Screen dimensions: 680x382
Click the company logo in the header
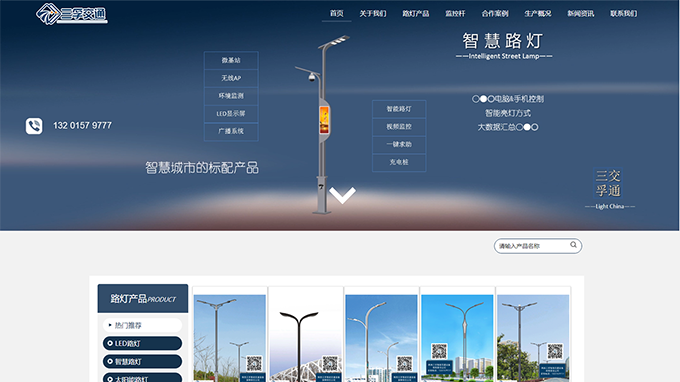click(72, 14)
